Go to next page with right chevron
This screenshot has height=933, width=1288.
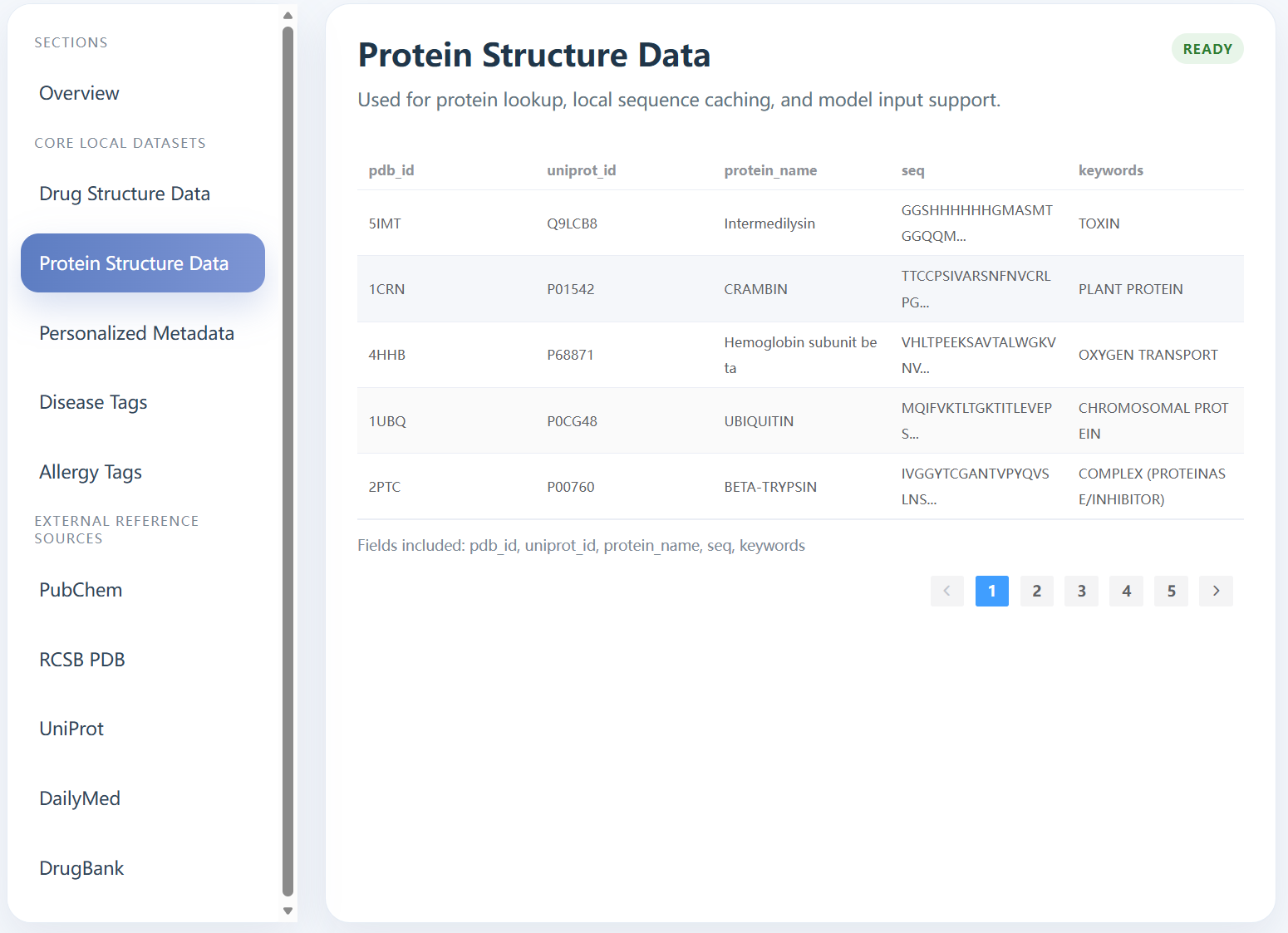[1216, 591]
